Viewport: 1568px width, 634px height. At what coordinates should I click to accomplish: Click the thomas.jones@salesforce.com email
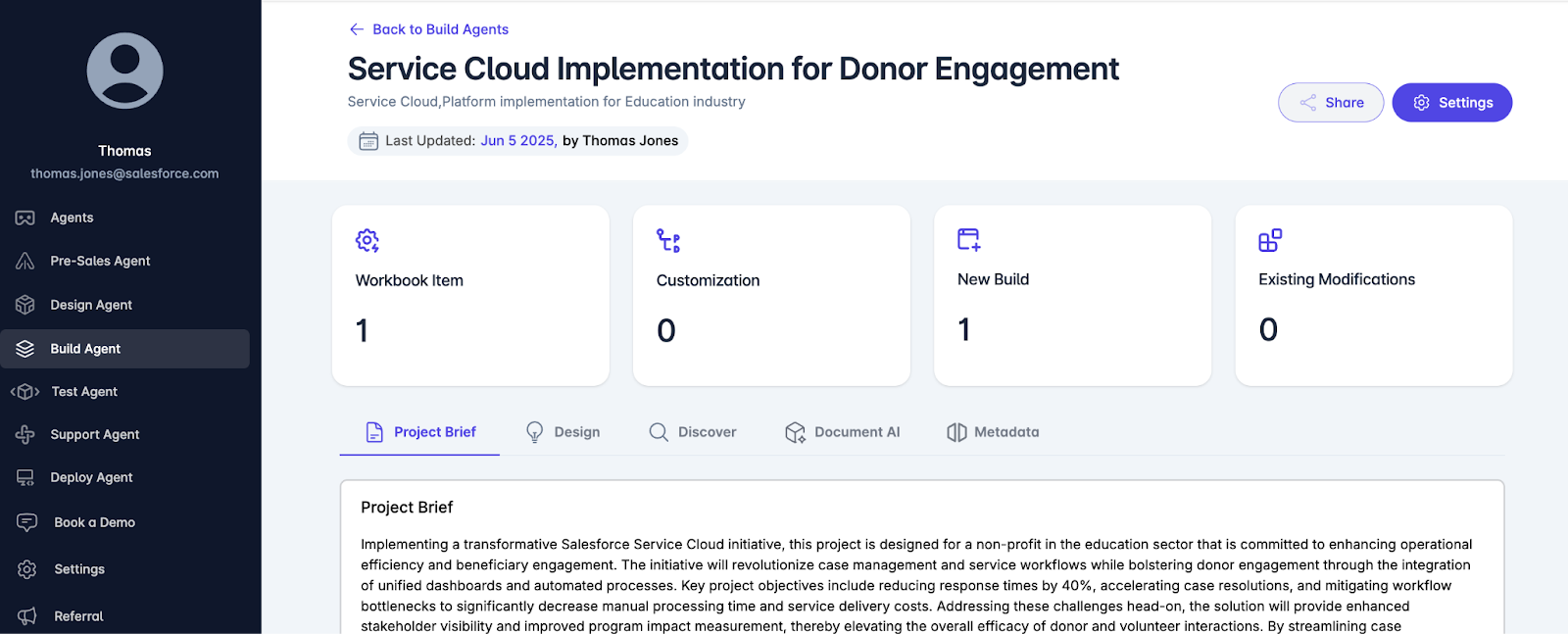124,173
